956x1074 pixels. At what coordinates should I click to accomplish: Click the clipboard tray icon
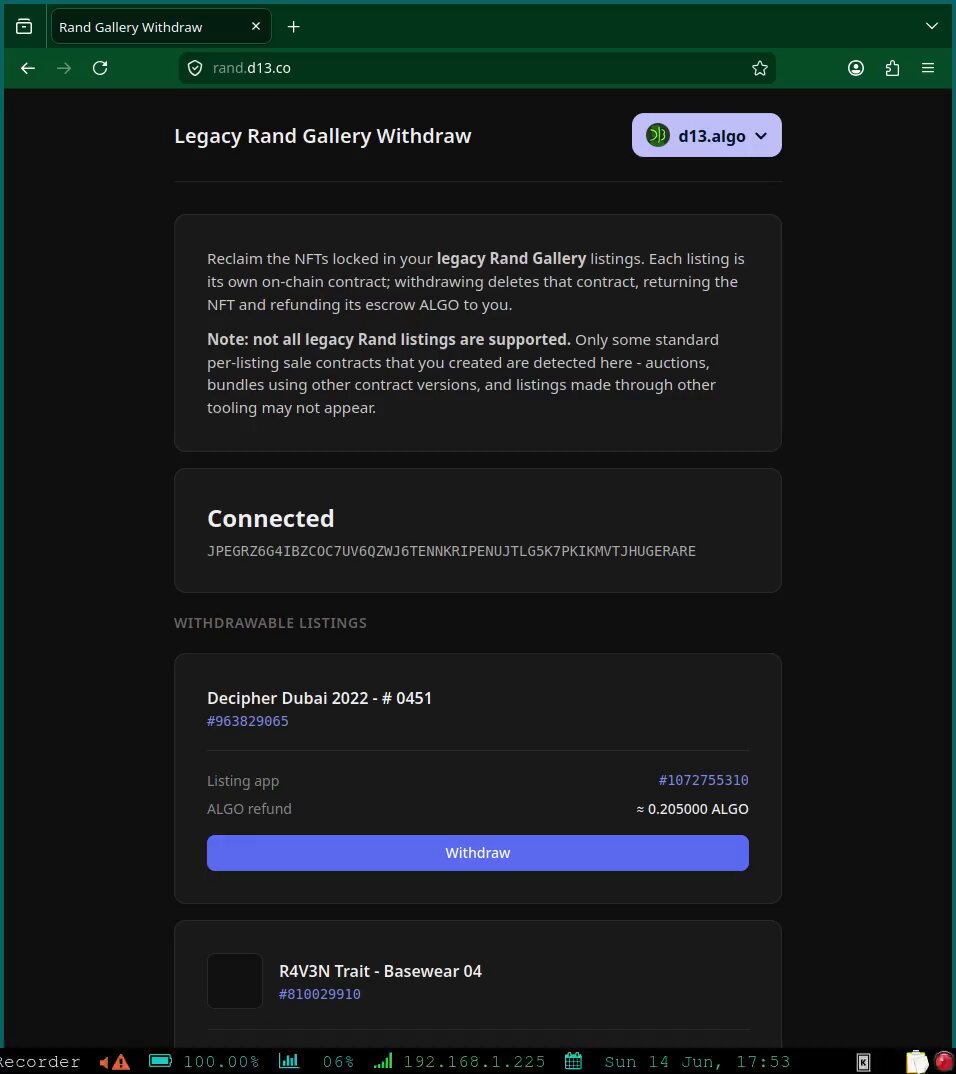click(916, 1062)
